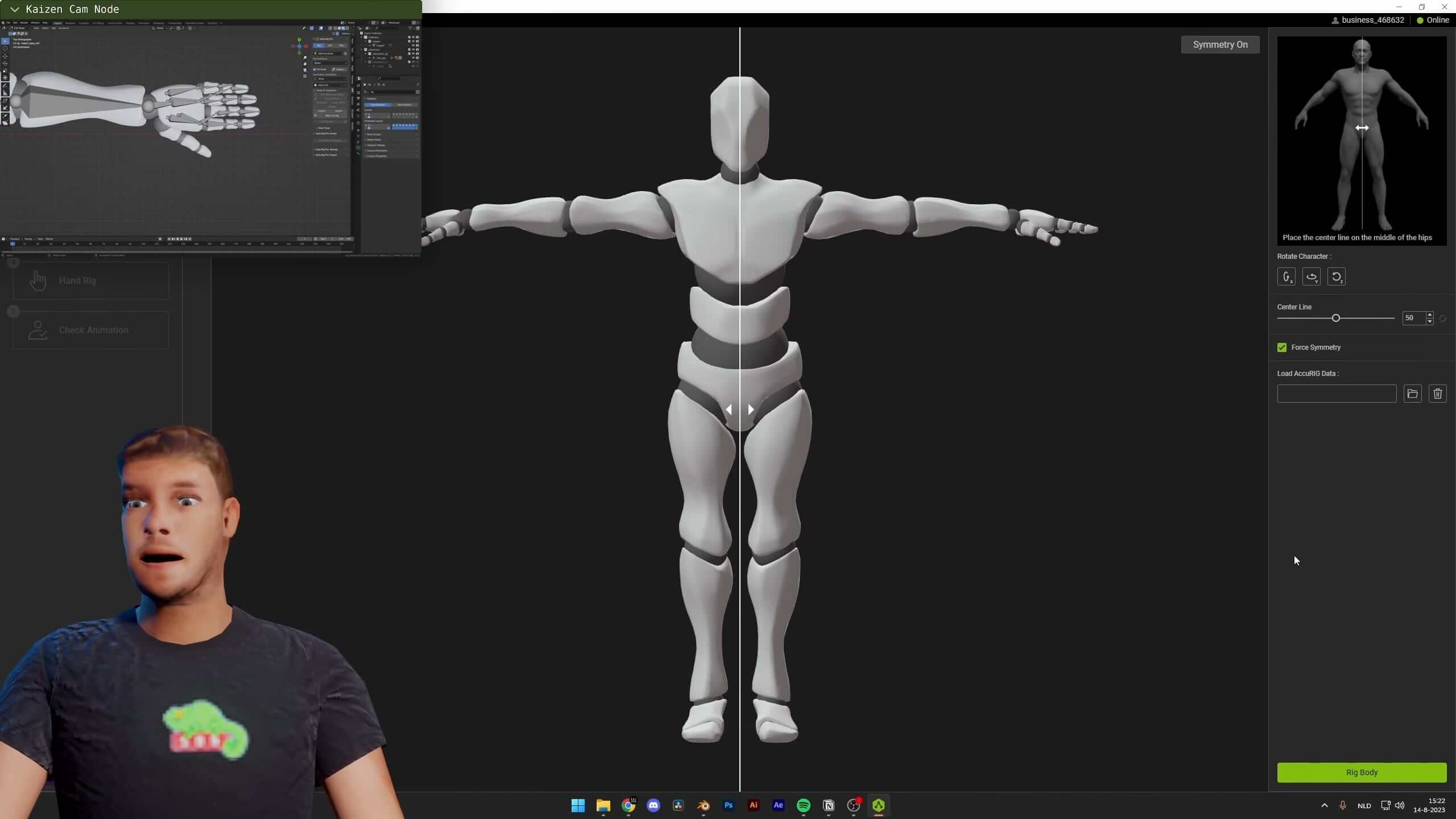
Task: Delete loaded AccuRIG data with the trash icon
Action: pyautogui.click(x=1437, y=394)
